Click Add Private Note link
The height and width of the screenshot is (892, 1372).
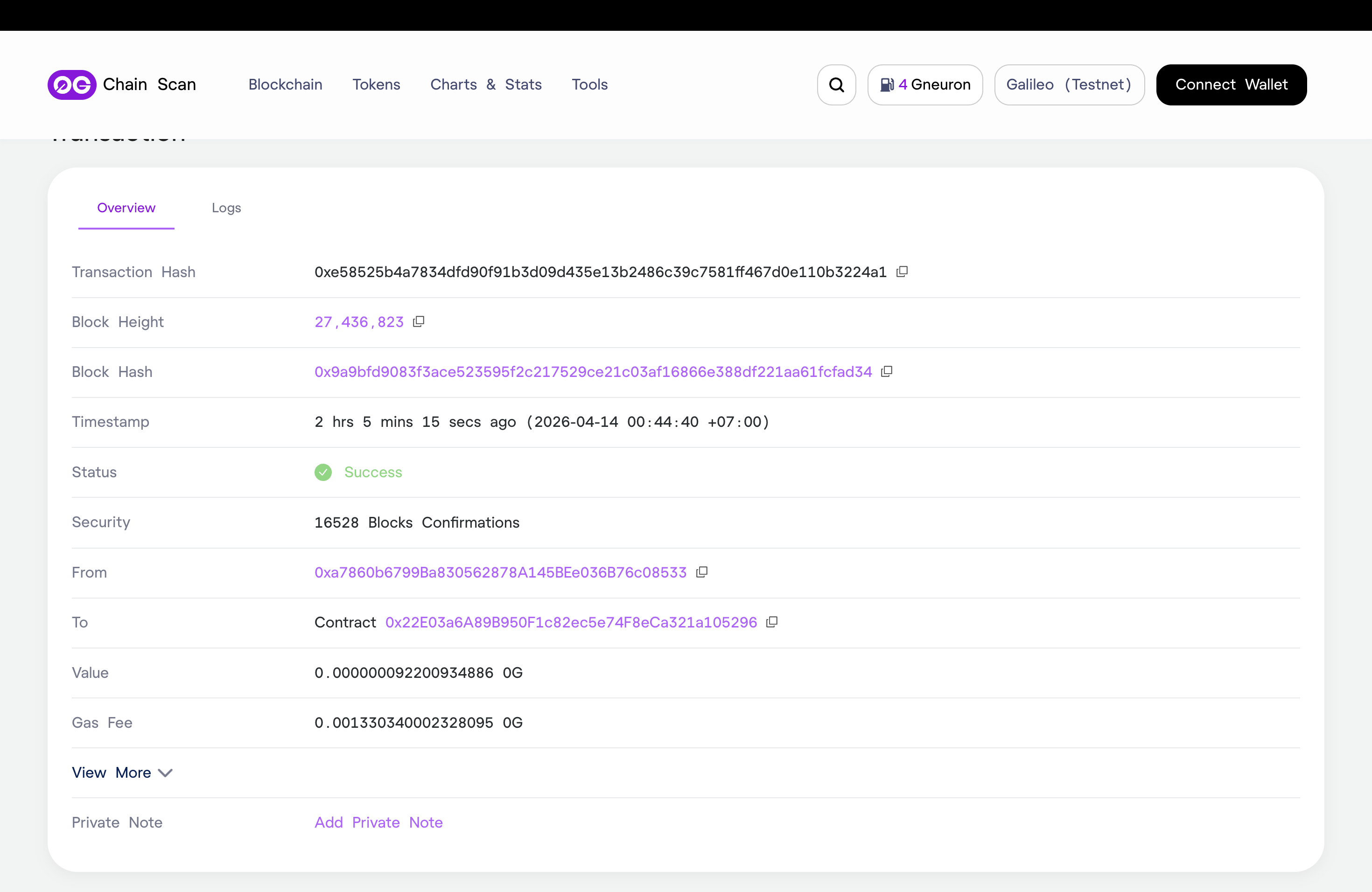[378, 822]
